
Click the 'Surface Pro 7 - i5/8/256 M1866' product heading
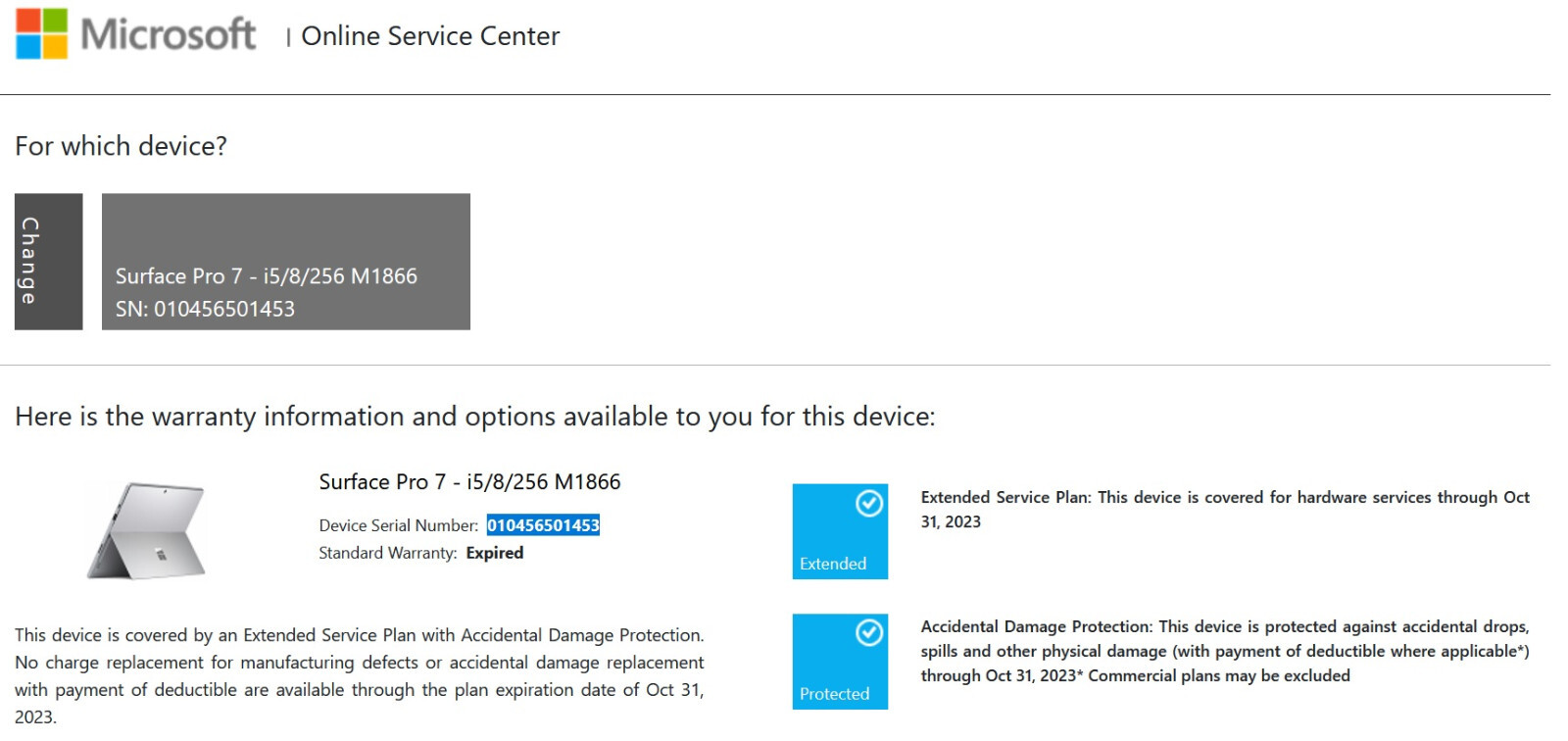click(469, 482)
